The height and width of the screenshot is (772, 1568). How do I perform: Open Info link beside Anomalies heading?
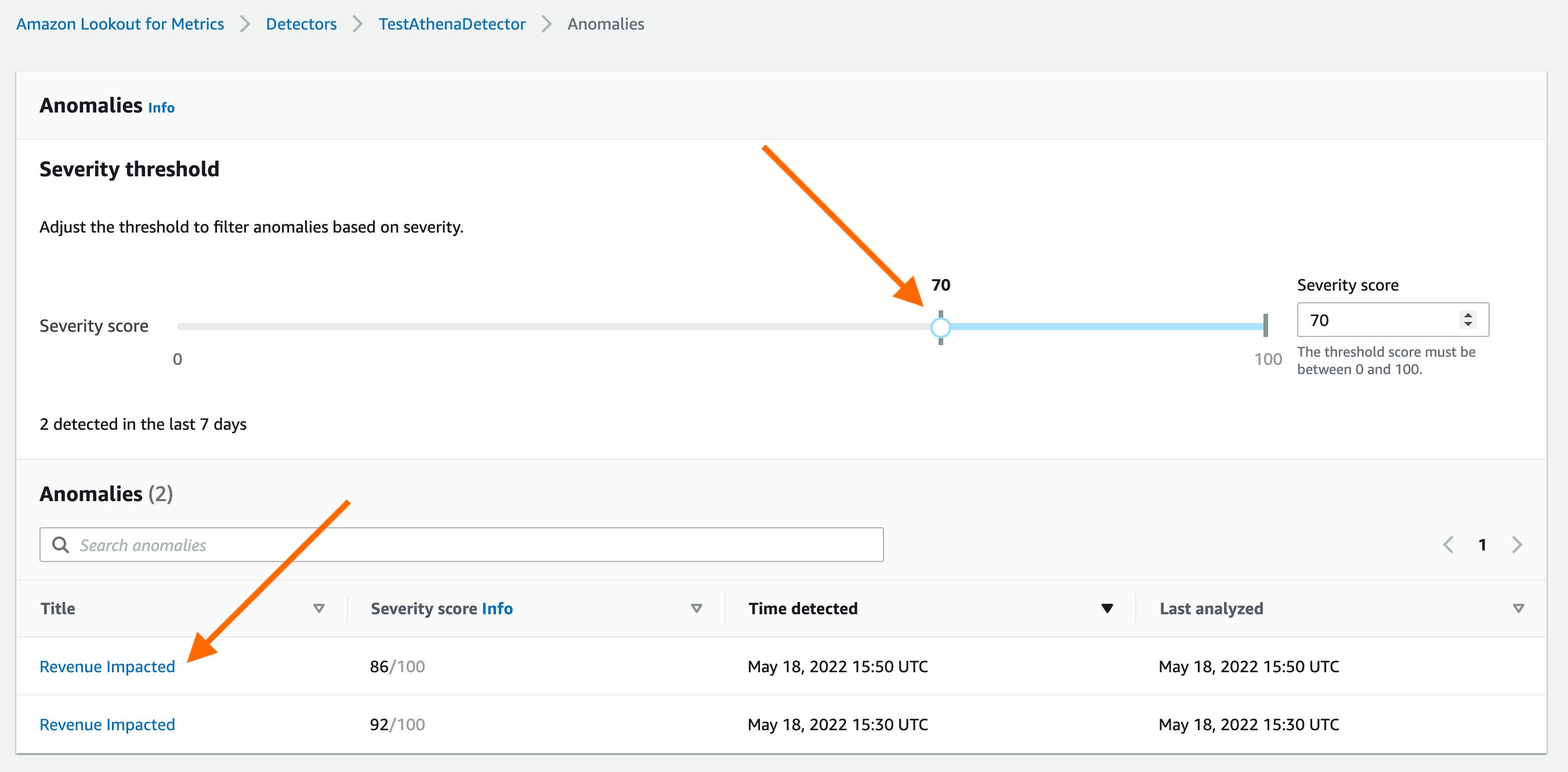(x=161, y=108)
